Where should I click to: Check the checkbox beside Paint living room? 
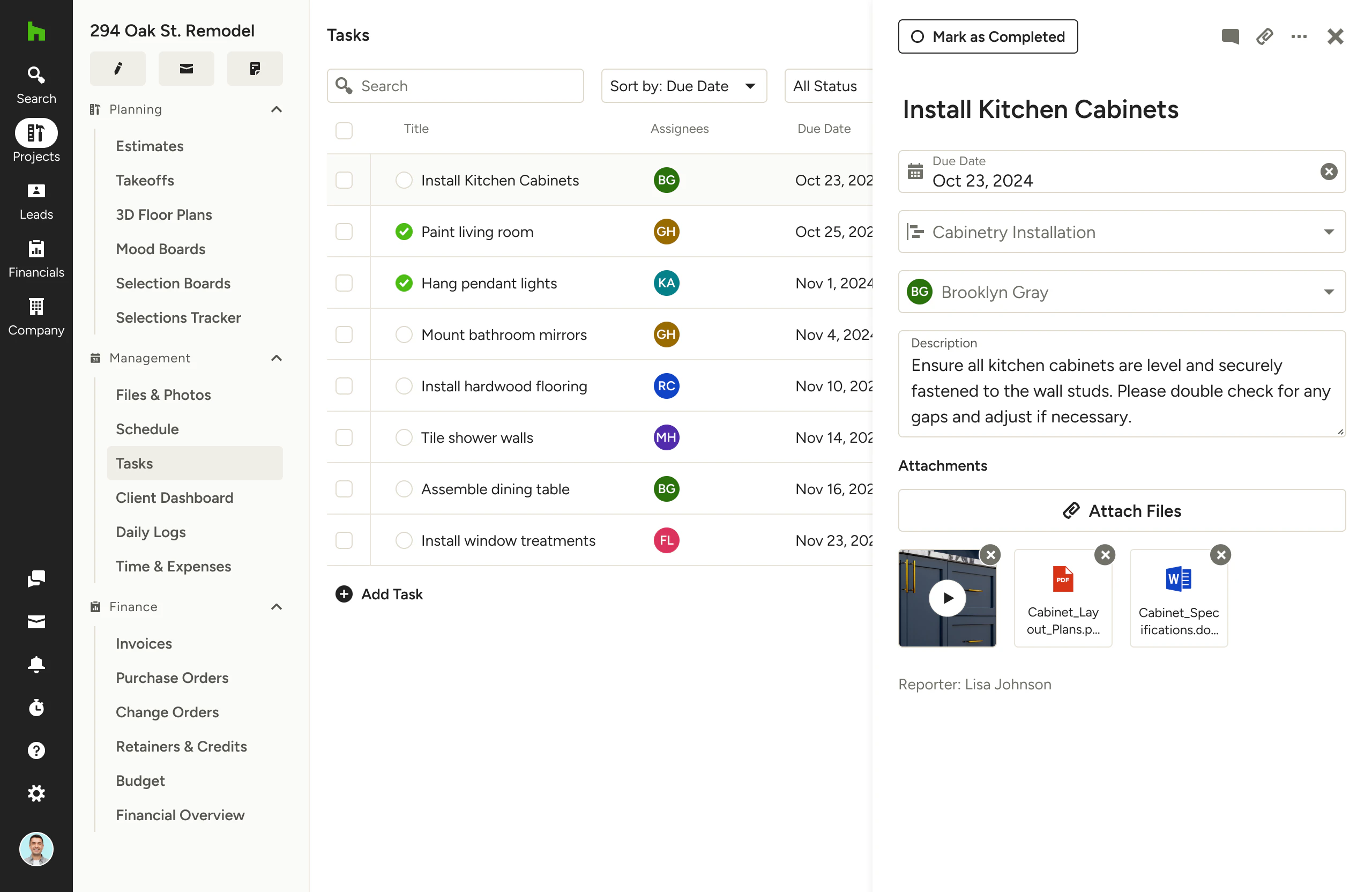pos(344,231)
